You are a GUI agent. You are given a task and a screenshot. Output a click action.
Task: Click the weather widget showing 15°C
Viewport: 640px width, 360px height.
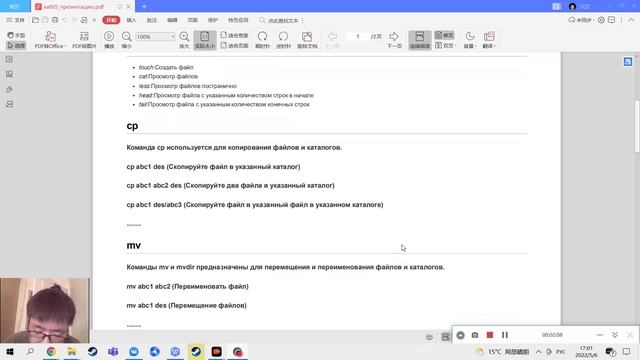[502, 351]
